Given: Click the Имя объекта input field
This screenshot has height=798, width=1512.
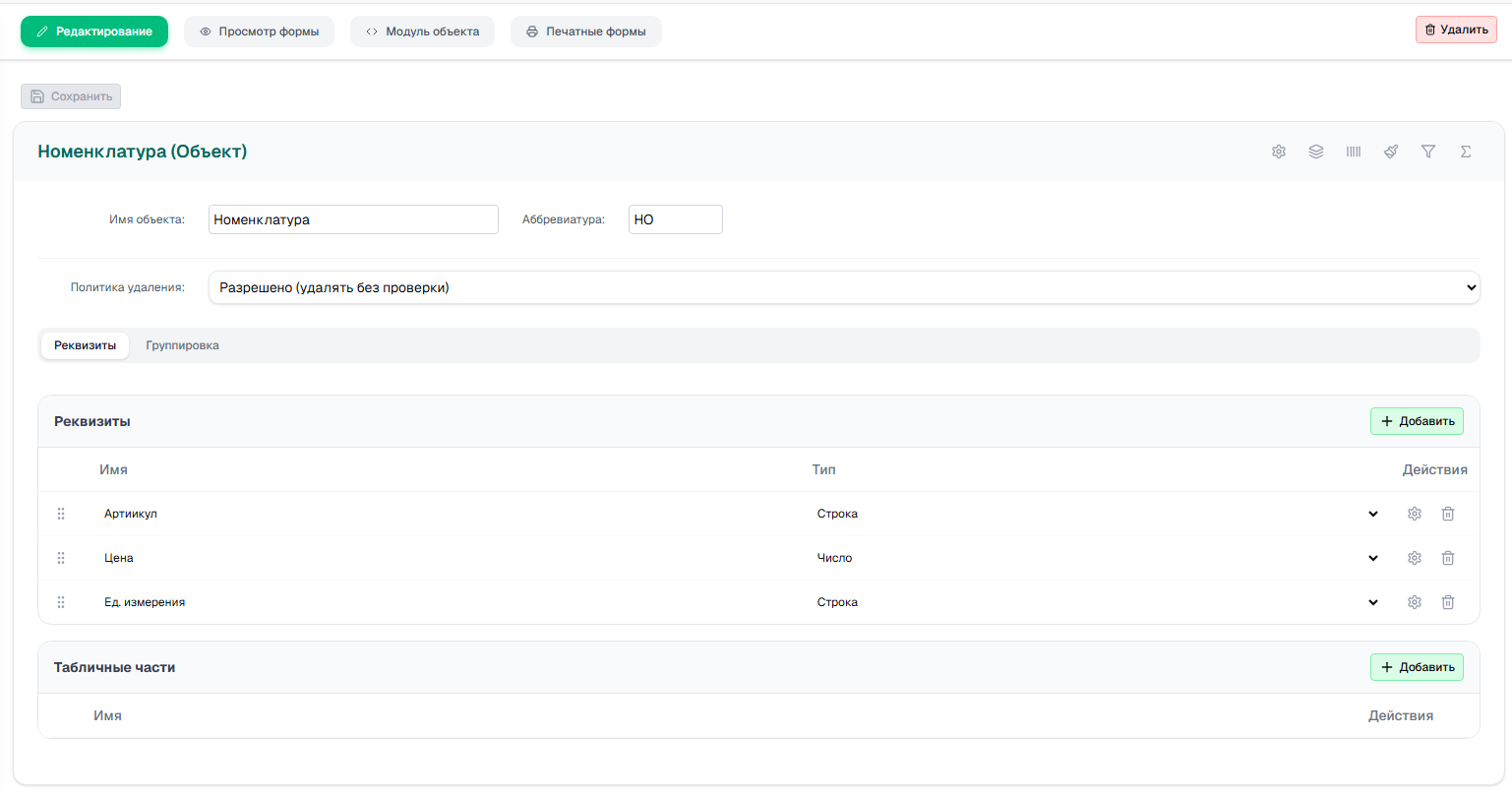Looking at the screenshot, I should click(353, 219).
